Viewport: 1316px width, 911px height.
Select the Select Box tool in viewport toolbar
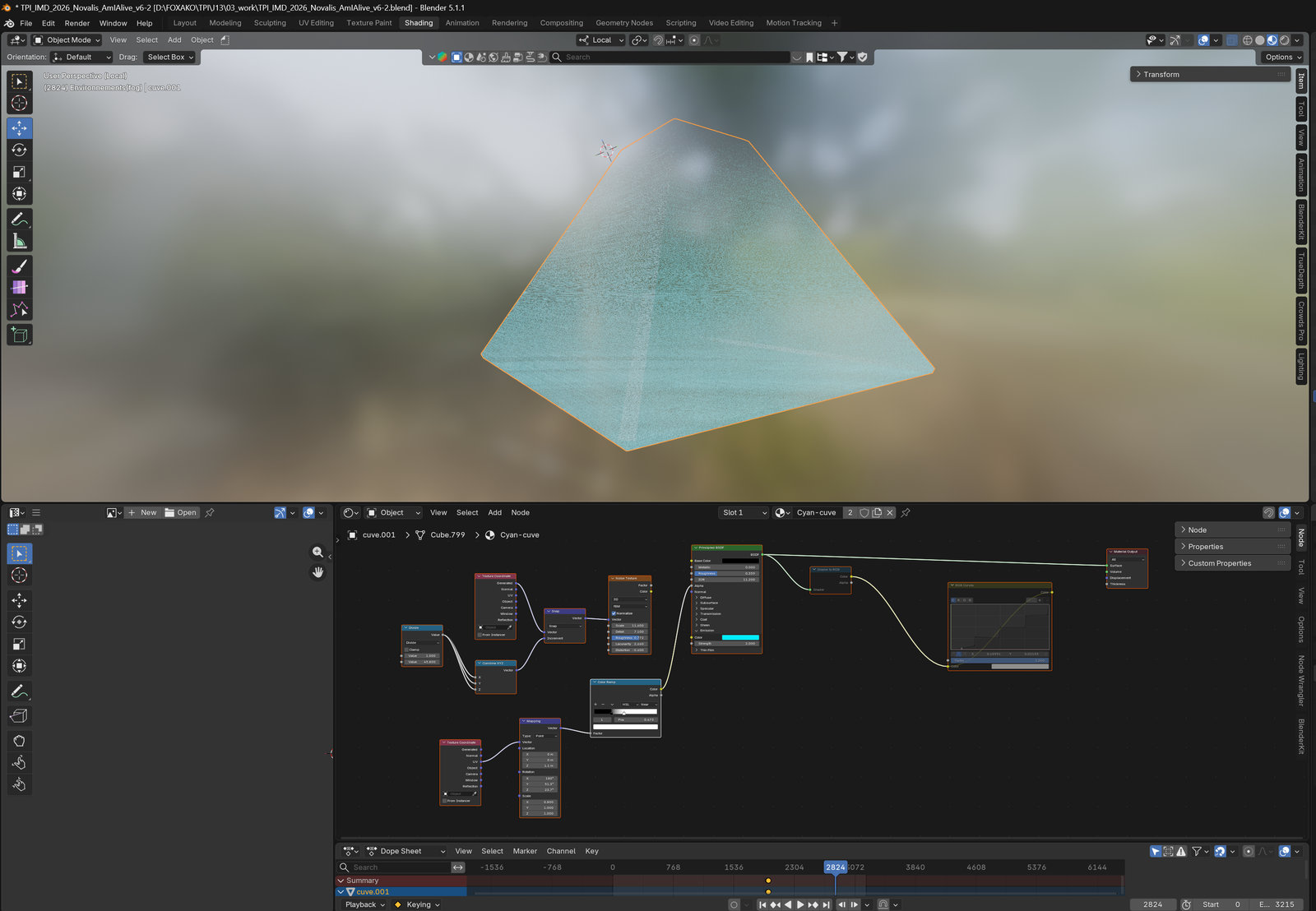tap(20, 81)
